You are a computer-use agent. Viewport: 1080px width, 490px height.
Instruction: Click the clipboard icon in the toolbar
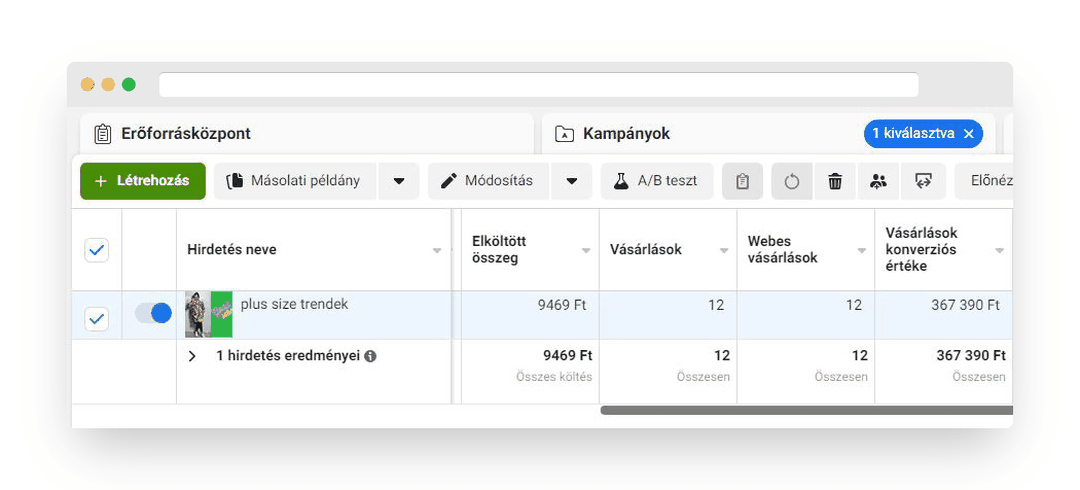(x=742, y=181)
